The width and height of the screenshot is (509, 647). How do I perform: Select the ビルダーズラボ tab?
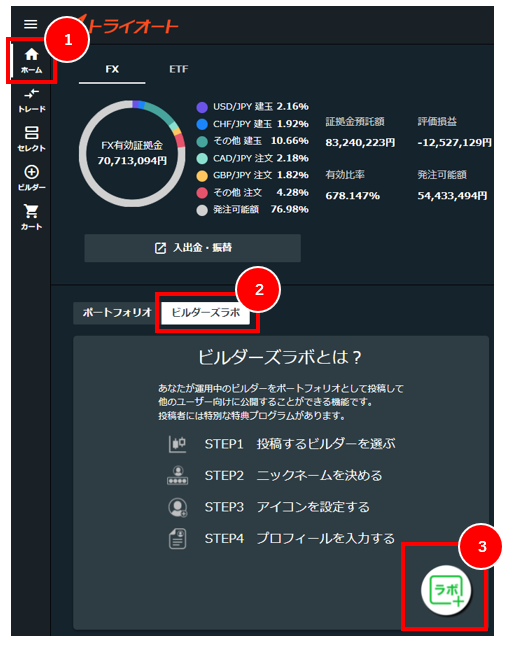[x=205, y=313]
